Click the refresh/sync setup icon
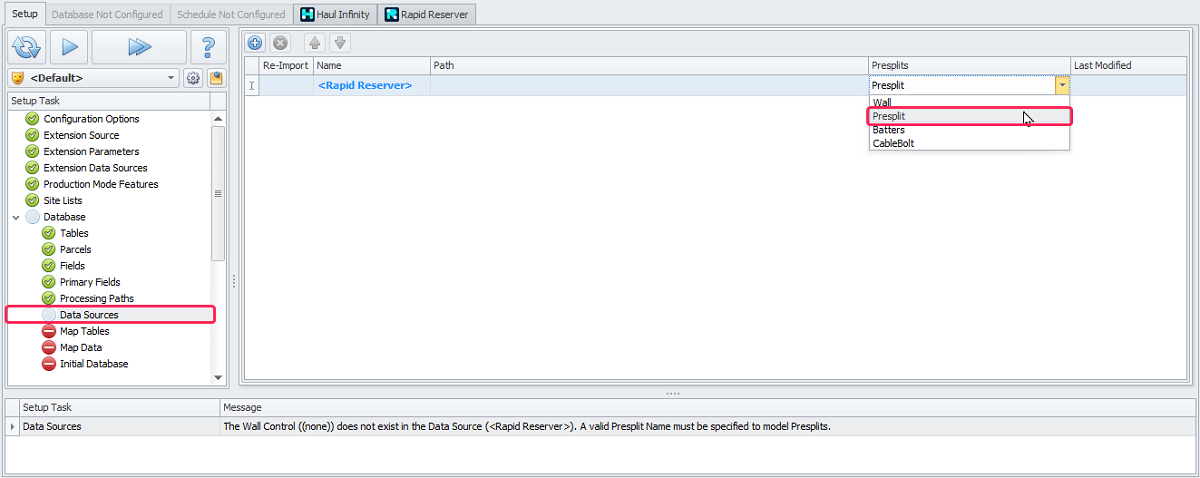This screenshot has height=478, width=1200. [x=26, y=47]
